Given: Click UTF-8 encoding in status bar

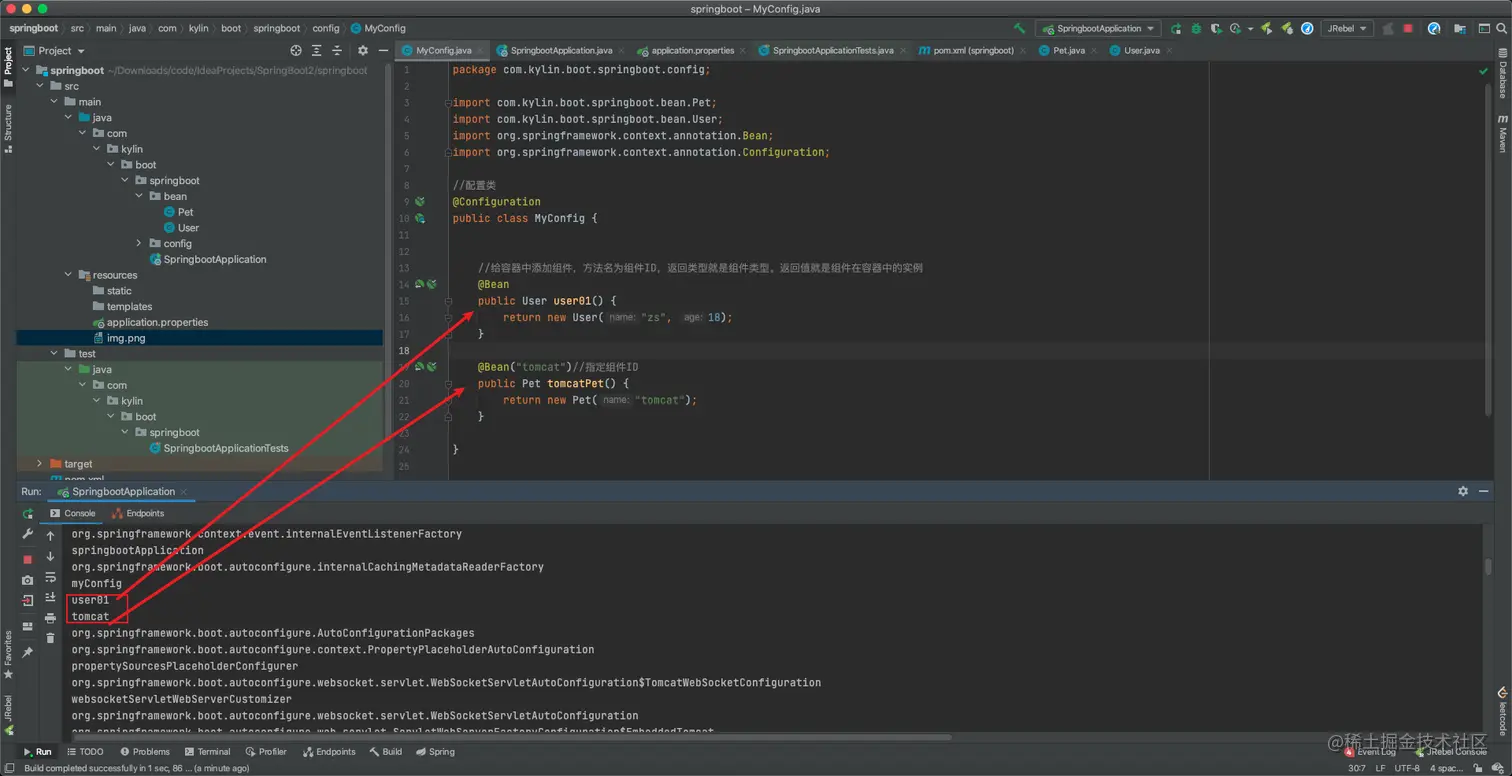Looking at the screenshot, I should pos(1406,768).
